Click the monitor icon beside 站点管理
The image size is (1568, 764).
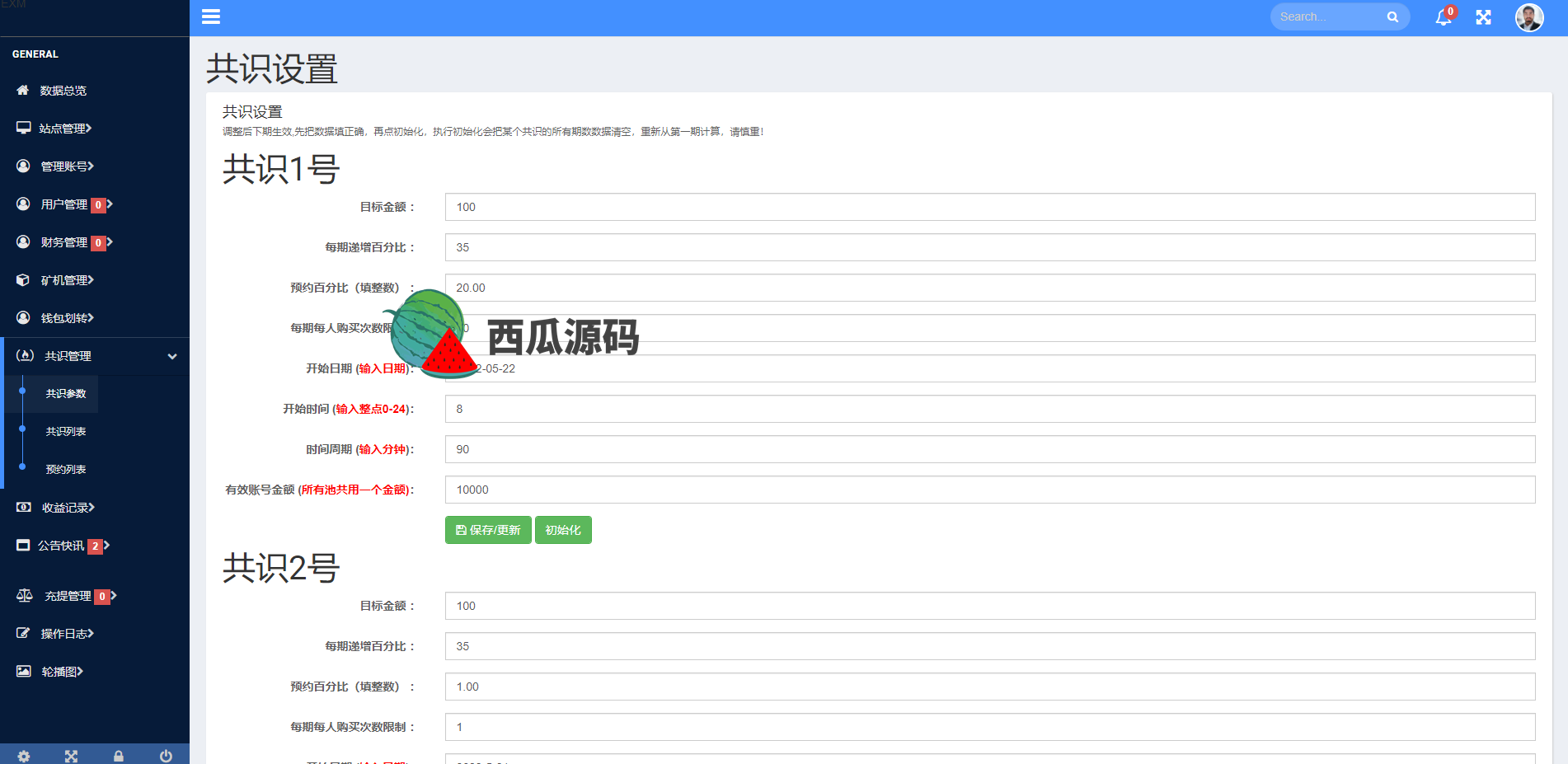coord(23,128)
